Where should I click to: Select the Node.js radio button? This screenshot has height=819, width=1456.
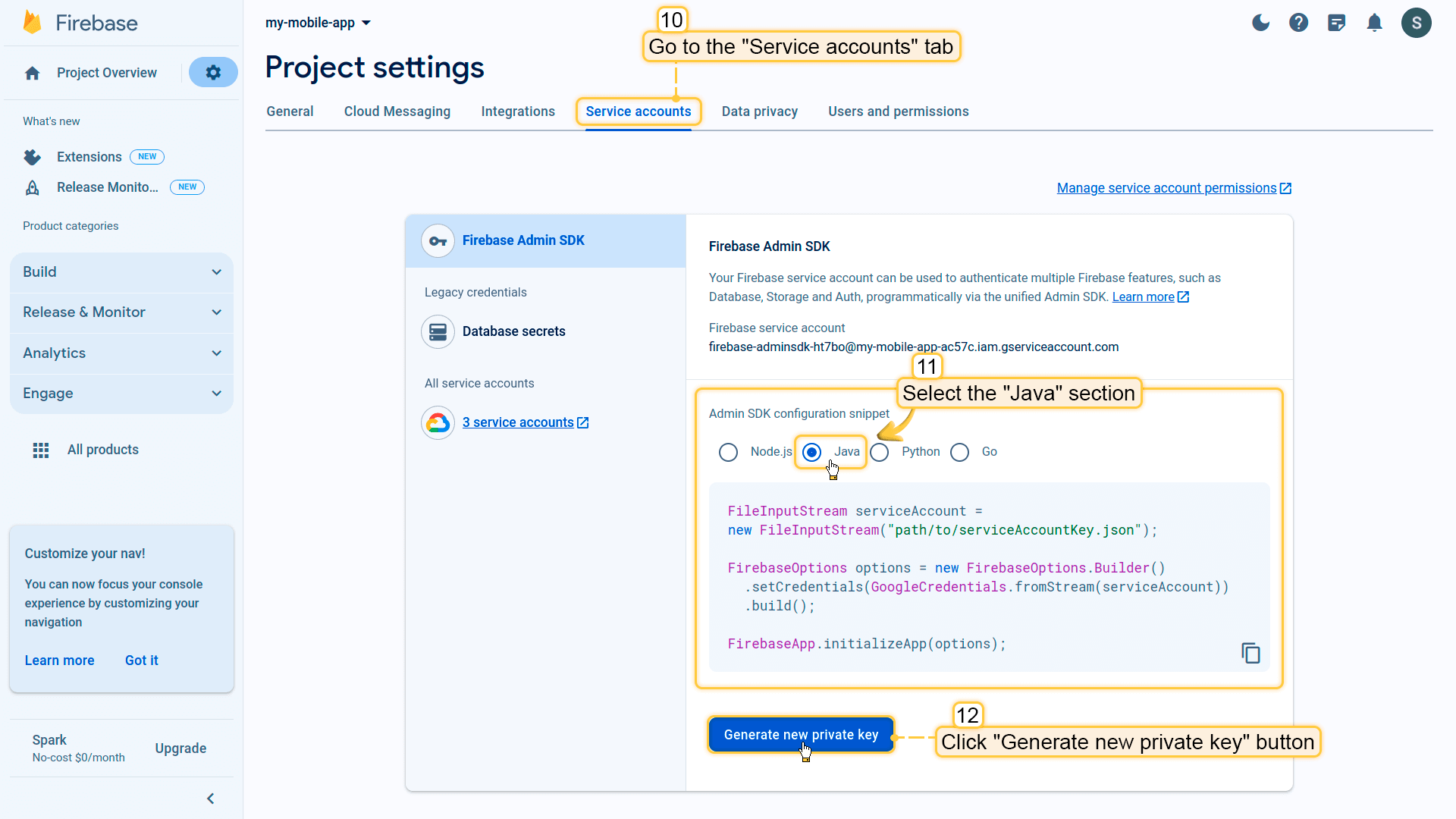[x=728, y=453]
